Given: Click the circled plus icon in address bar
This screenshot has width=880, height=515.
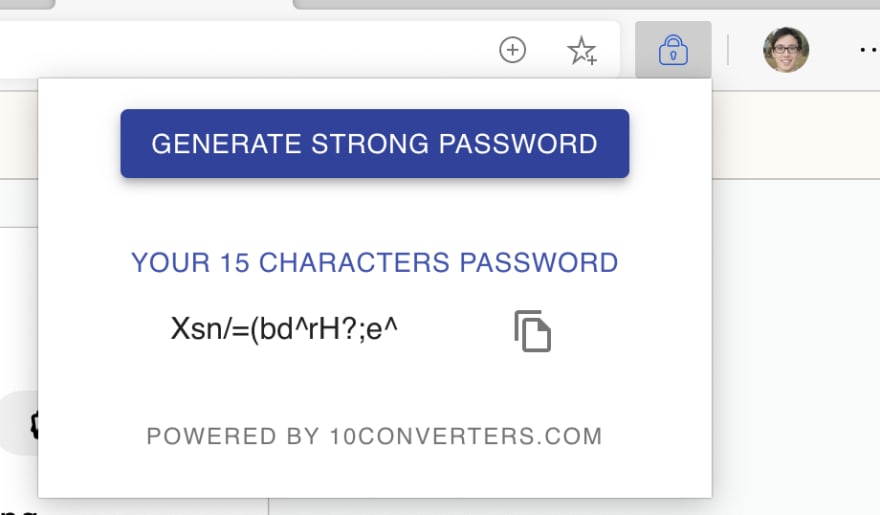Looking at the screenshot, I should click(512, 50).
